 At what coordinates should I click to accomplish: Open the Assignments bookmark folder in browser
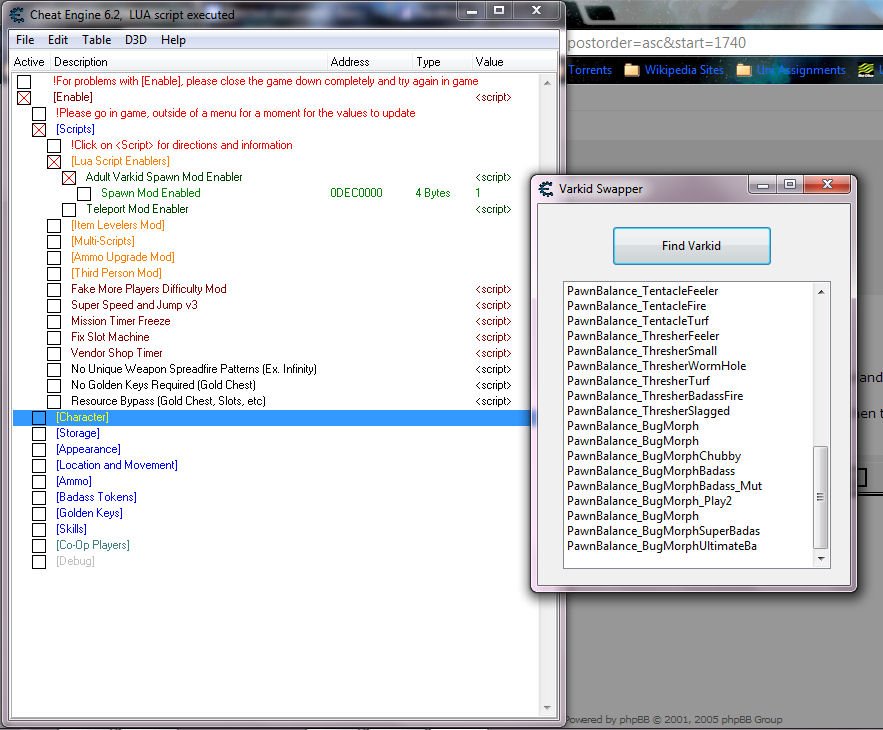(791, 70)
